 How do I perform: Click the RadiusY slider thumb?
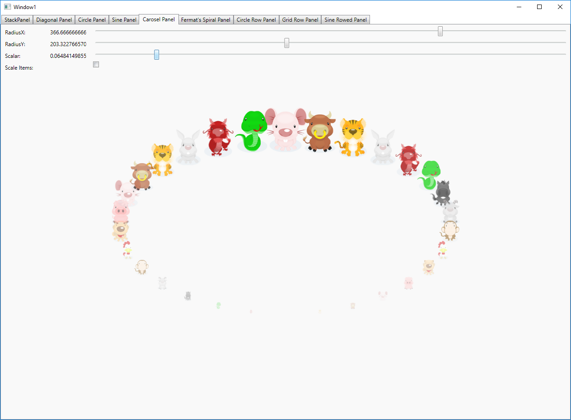(x=287, y=43)
